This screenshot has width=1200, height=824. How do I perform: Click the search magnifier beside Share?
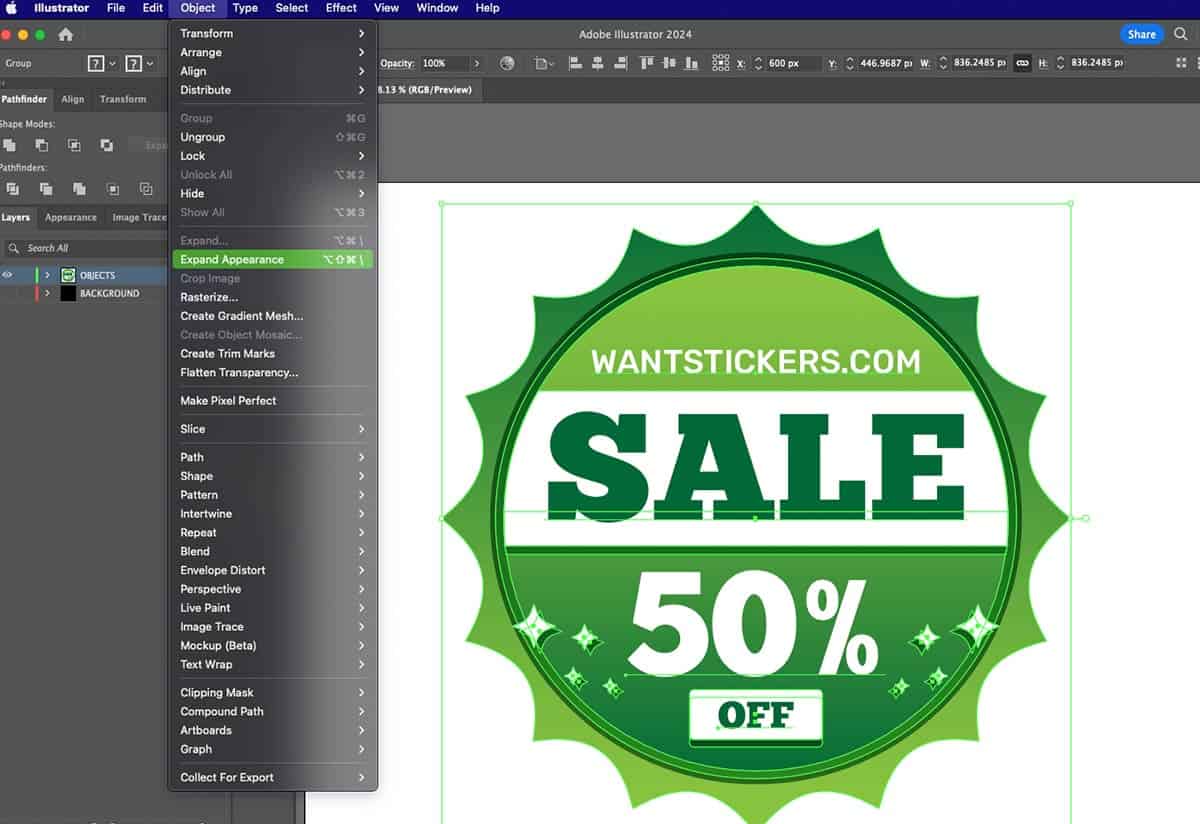(x=1181, y=34)
